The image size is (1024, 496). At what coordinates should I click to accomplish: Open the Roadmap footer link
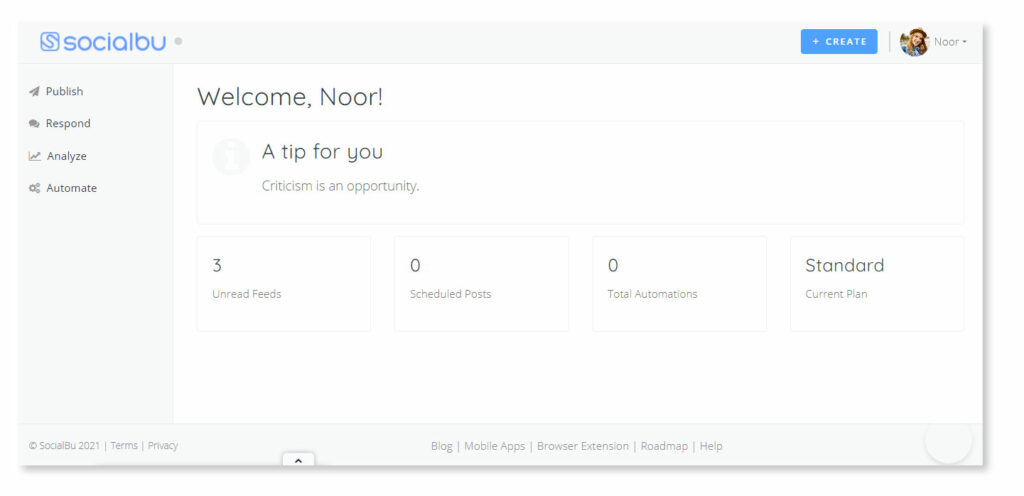coord(664,446)
